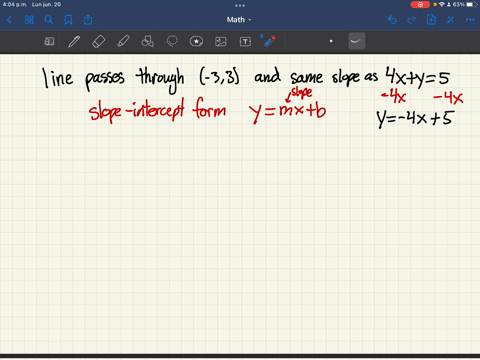Redo the last undone action

click(x=412, y=20)
